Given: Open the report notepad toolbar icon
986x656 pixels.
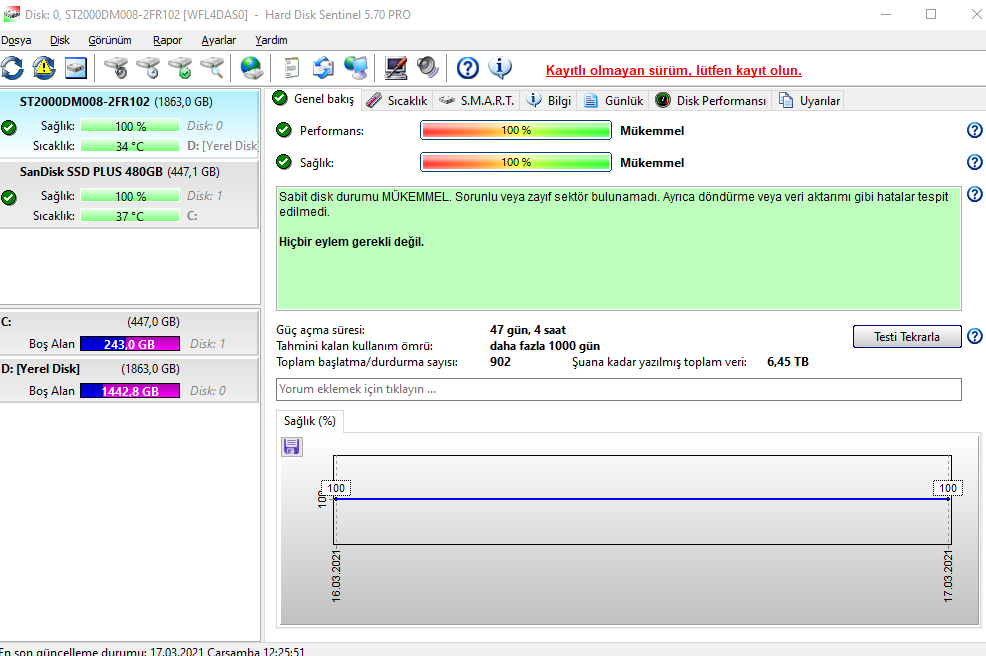Looking at the screenshot, I should 292,68.
